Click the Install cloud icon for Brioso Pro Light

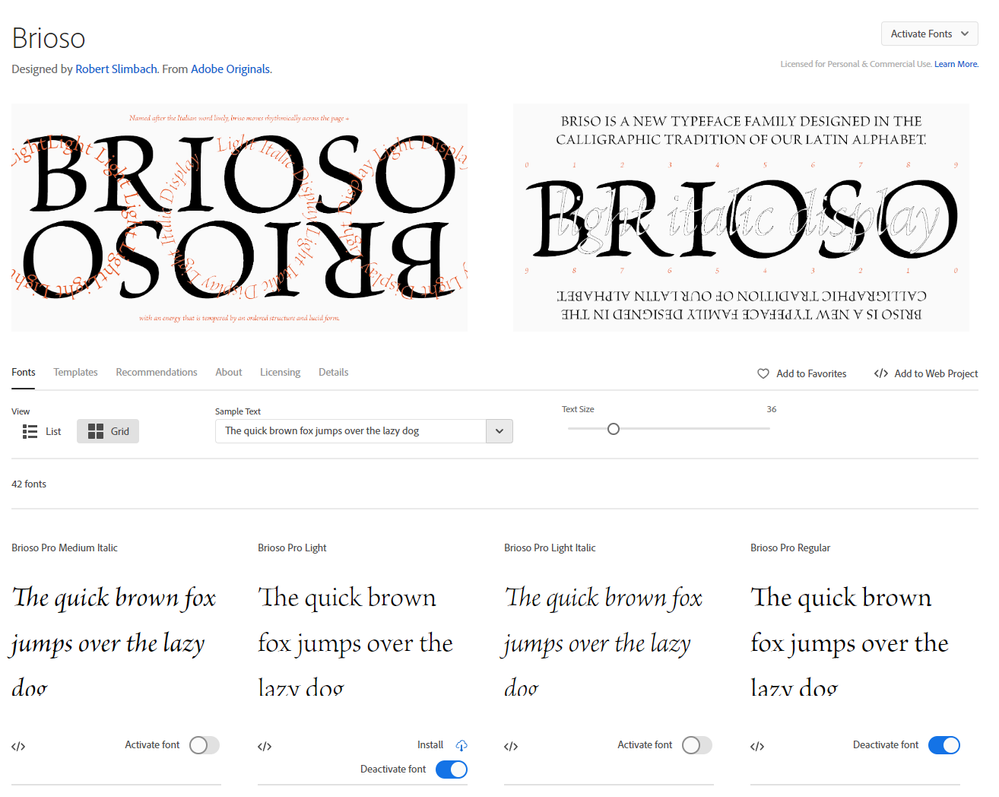(x=461, y=745)
